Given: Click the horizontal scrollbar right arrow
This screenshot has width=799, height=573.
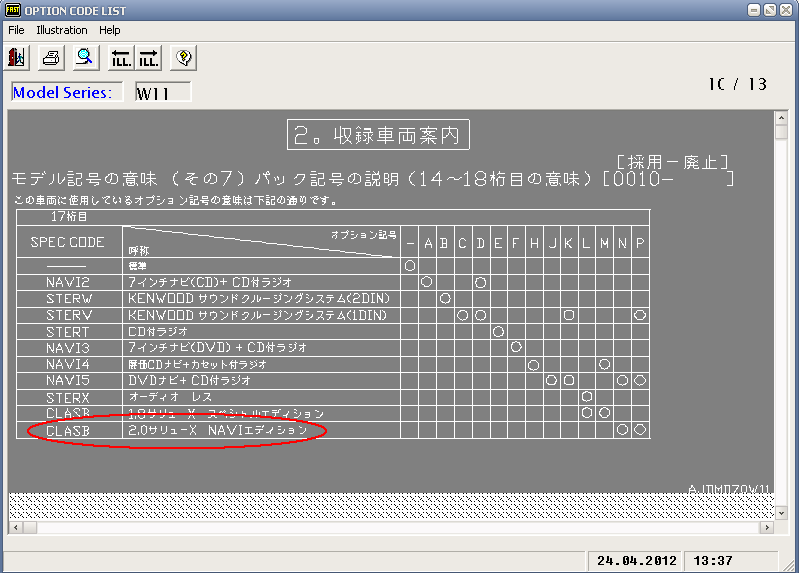Looking at the screenshot, I should coord(765,527).
